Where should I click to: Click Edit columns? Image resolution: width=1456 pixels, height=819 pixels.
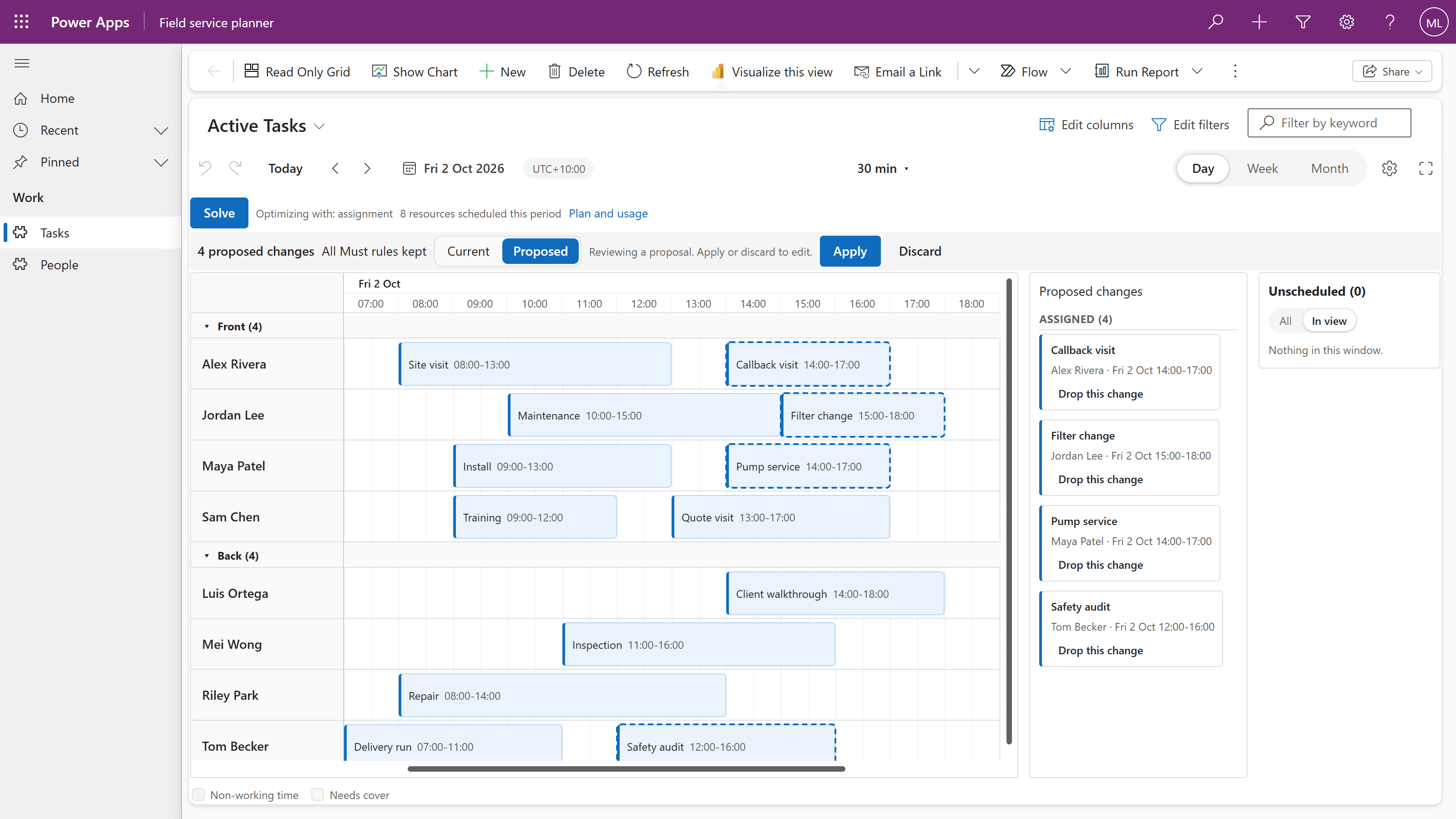1086,124
